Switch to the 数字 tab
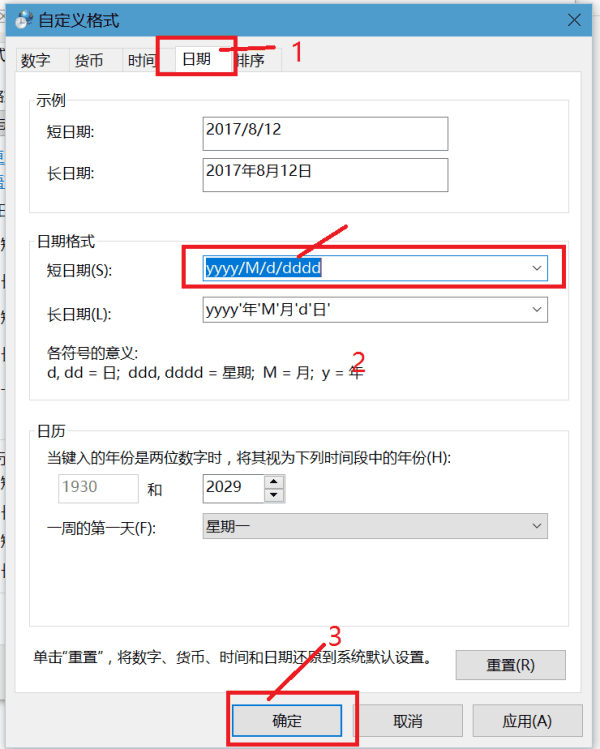Screen dimensions: 600x749 [x=36, y=61]
